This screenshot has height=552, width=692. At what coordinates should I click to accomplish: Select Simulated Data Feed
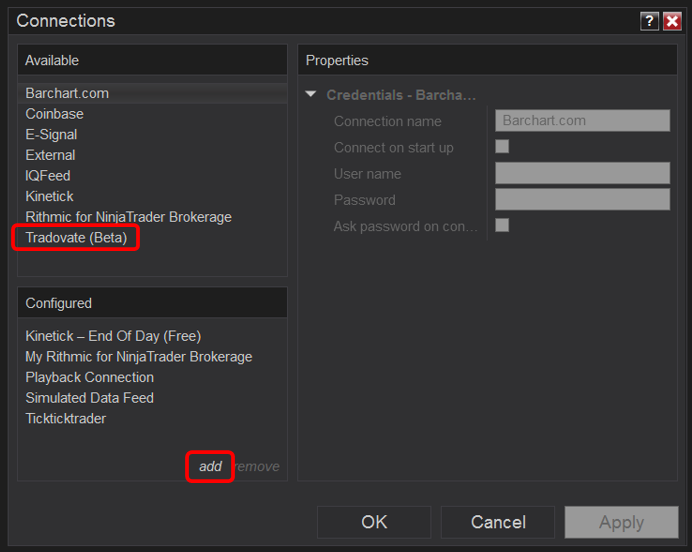point(152,398)
